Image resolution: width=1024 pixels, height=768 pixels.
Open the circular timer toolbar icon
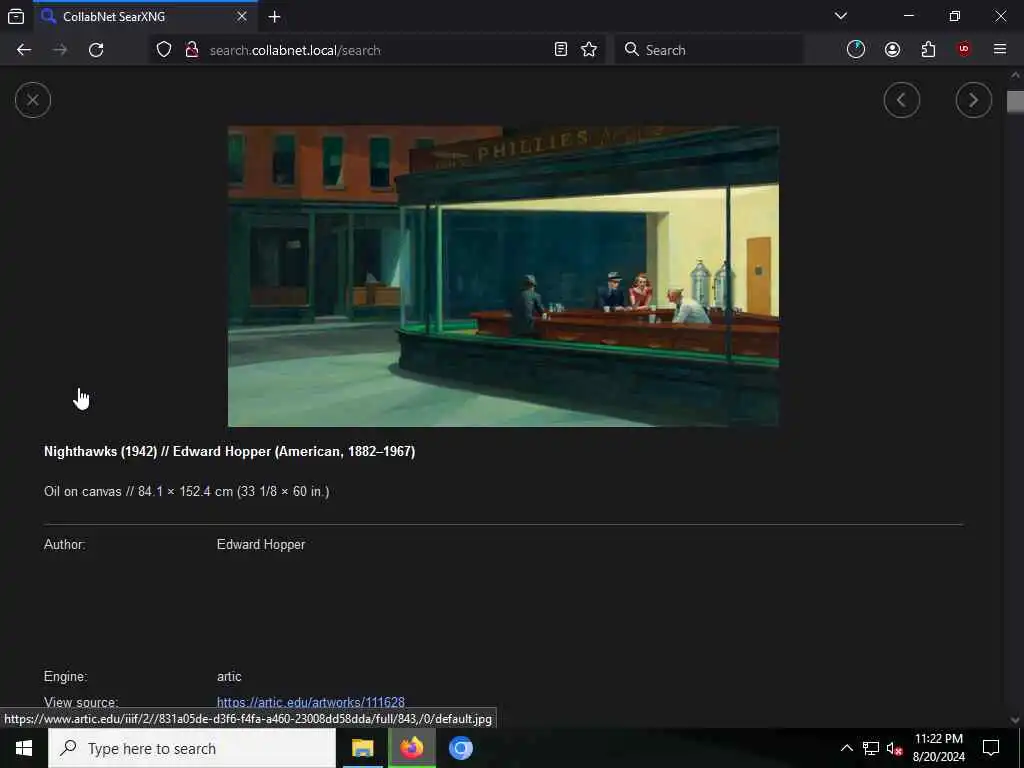pos(856,50)
